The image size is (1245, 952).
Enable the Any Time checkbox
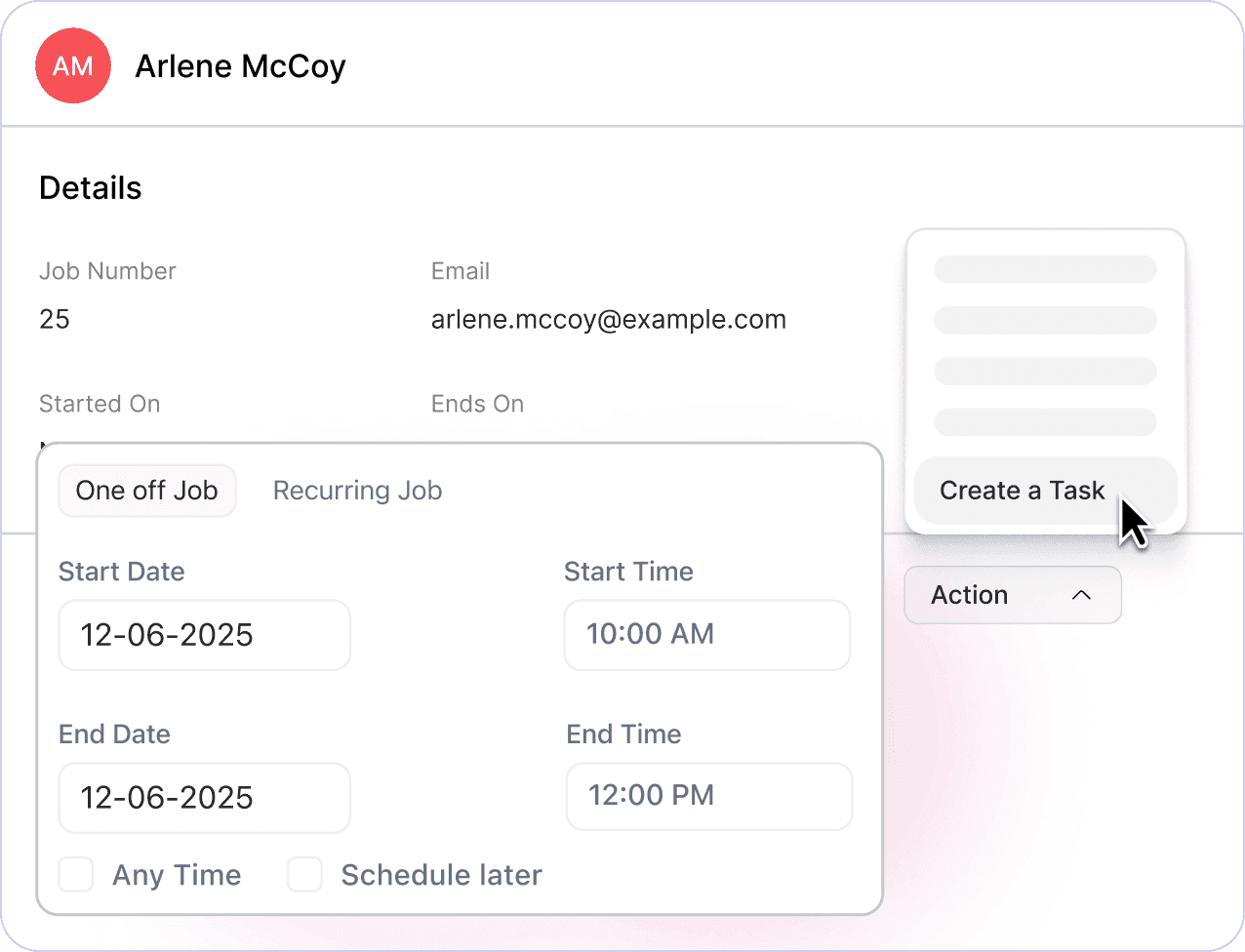tap(76, 875)
